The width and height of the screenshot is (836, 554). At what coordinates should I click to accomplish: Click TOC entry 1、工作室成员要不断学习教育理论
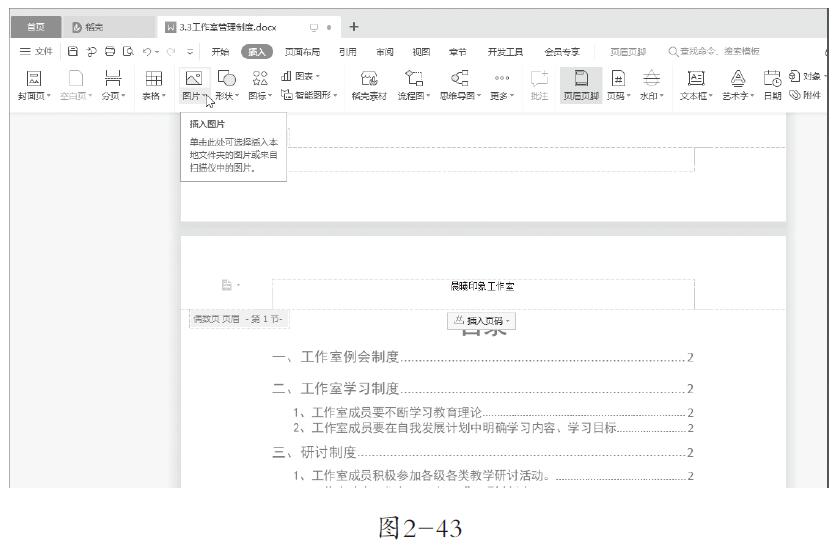(493, 412)
